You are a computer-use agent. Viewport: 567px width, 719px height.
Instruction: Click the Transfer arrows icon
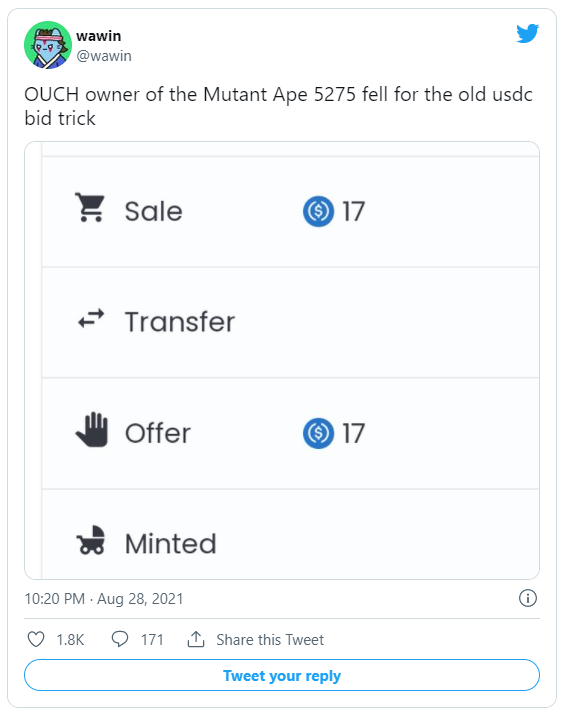tap(91, 319)
